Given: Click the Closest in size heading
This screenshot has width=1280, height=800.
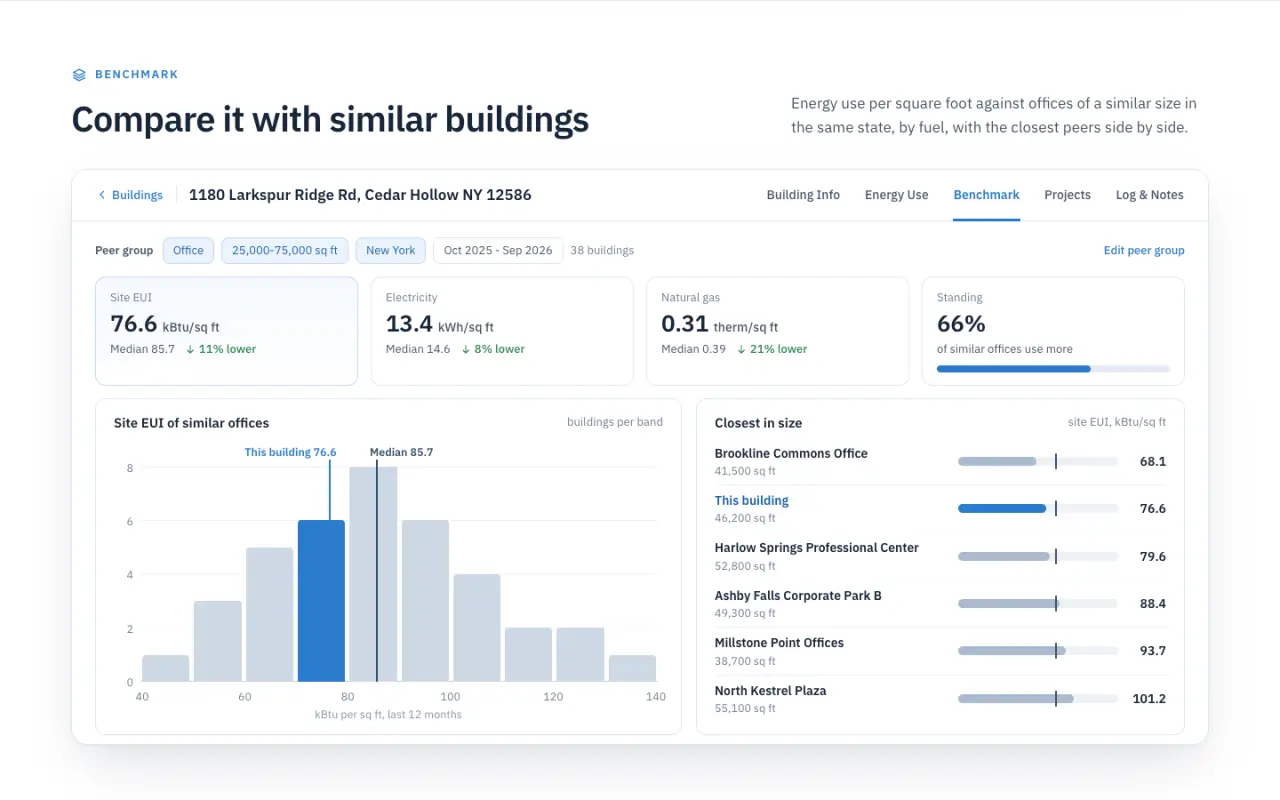Looking at the screenshot, I should 758,423.
